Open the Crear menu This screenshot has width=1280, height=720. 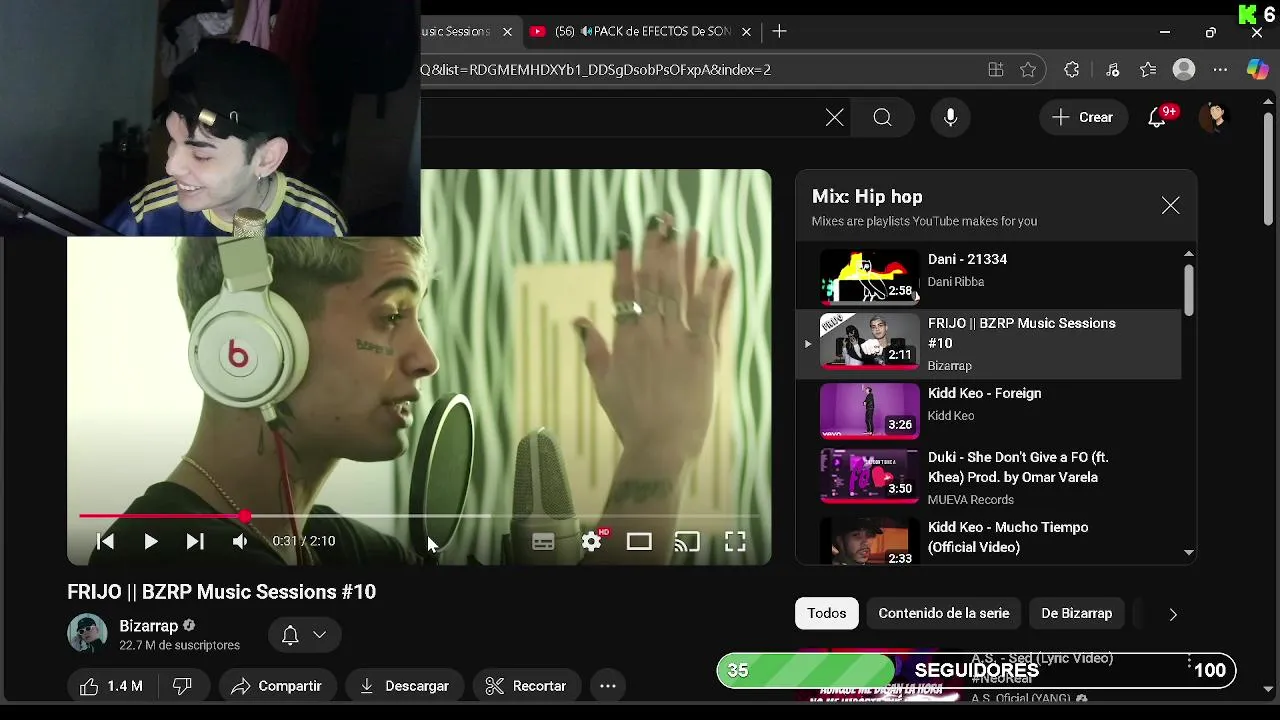1083,117
